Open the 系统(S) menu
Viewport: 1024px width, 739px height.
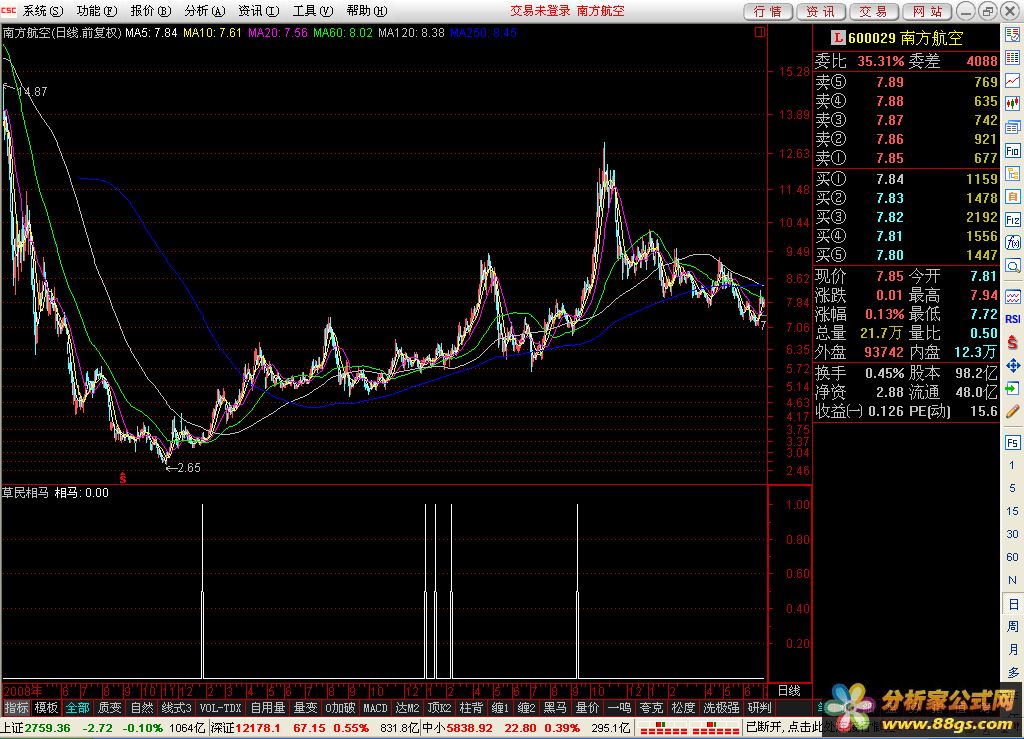pos(43,11)
